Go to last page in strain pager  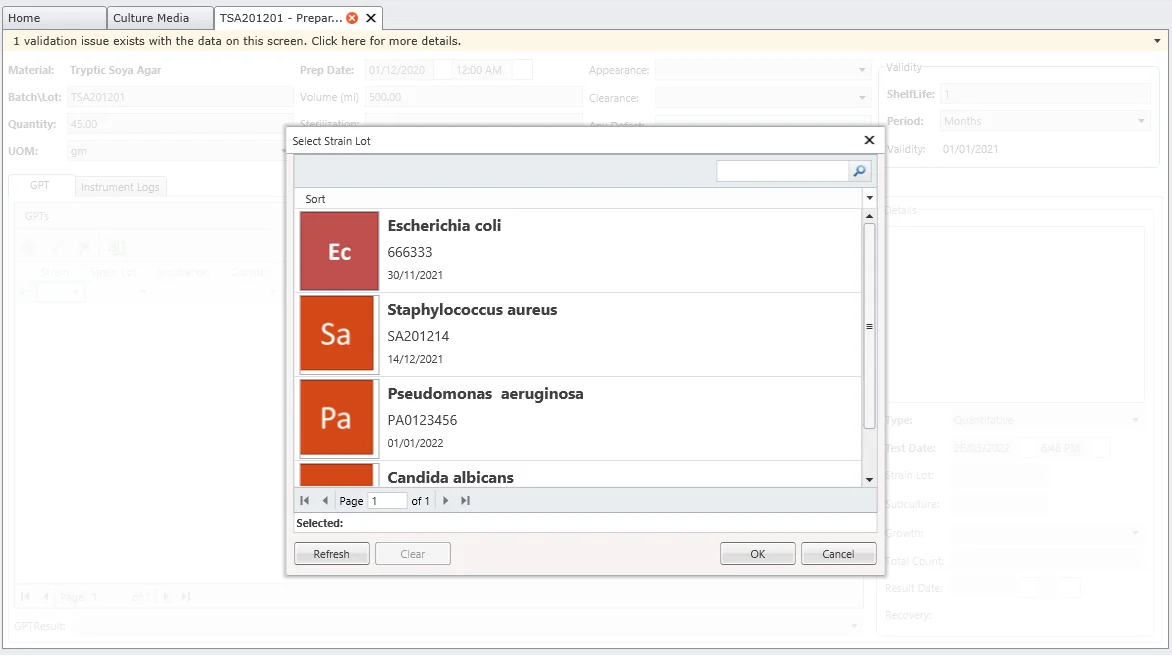click(465, 501)
